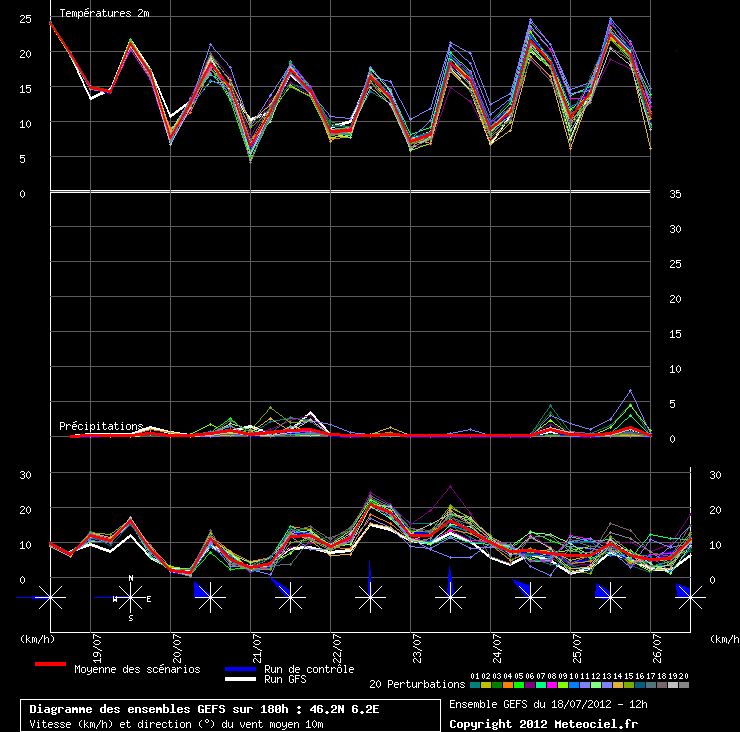740x732 pixels.
Task: Select wind rose between 21/07 and 22/07 labels
Action: tap(290, 598)
